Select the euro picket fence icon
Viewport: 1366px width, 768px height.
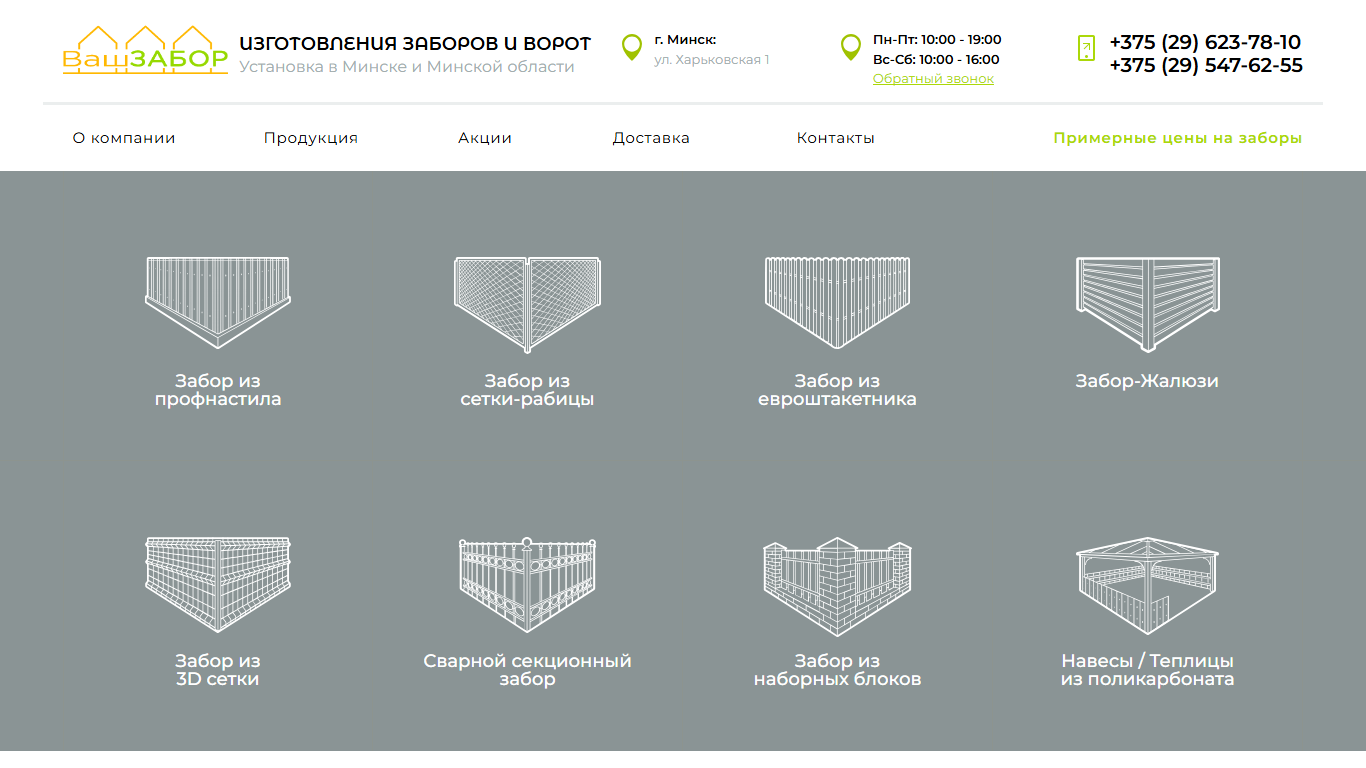[x=837, y=301]
